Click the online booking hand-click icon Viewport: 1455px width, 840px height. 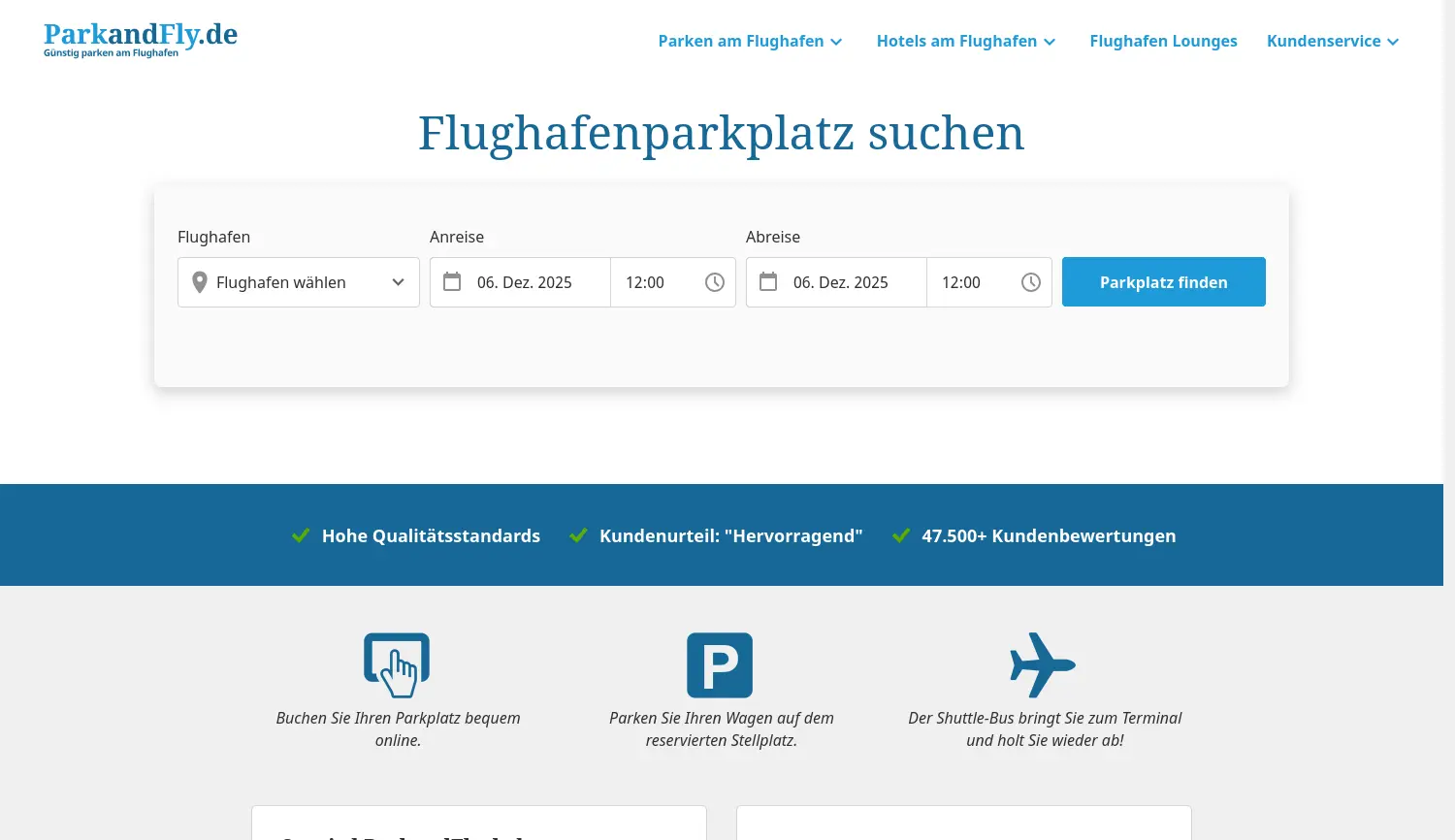point(396,664)
